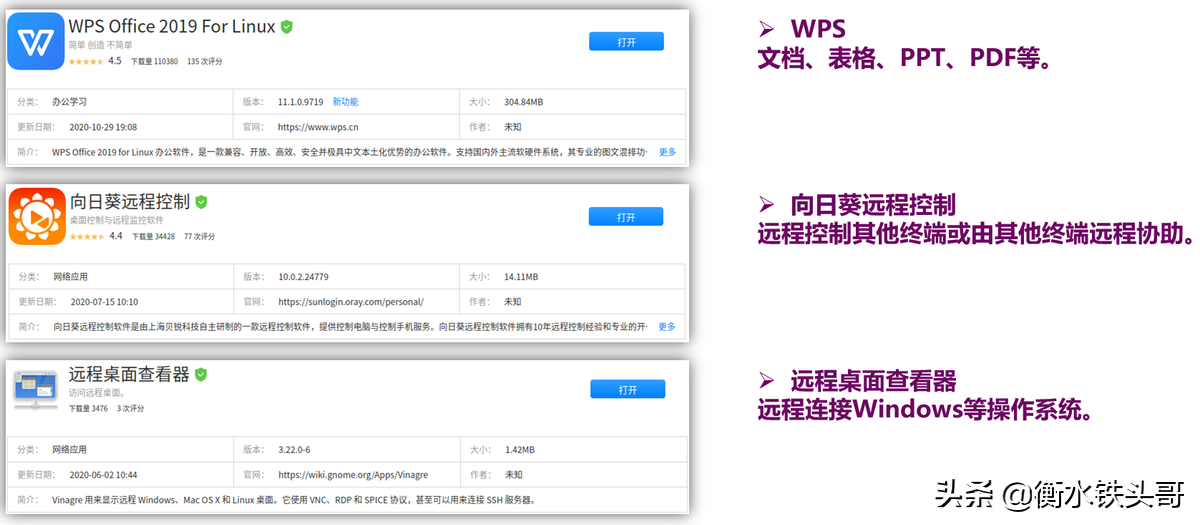Click the 135 次评分 rating count
The image size is (1200, 525).
(x=205, y=62)
